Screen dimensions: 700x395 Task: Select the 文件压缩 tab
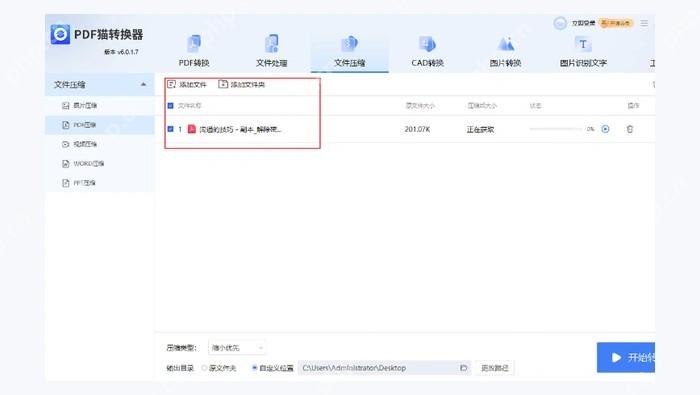pyautogui.click(x=350, y=51)
